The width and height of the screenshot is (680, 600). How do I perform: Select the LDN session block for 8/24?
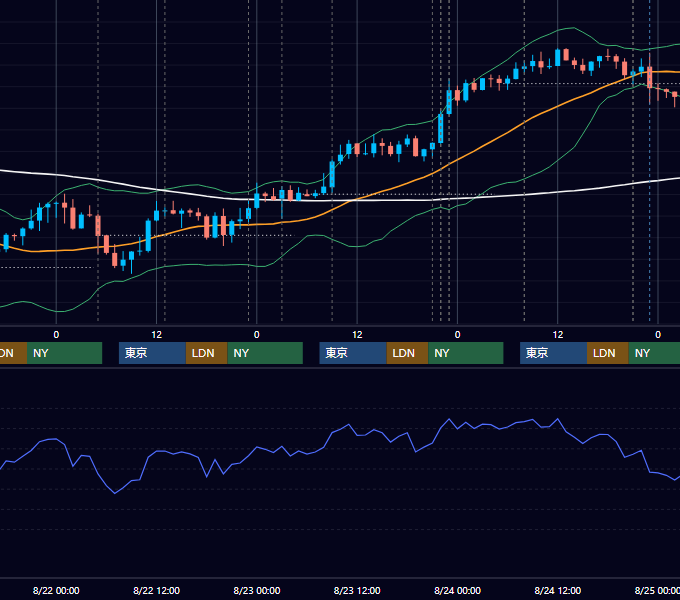pyautogui.click(x=608, y=353)
